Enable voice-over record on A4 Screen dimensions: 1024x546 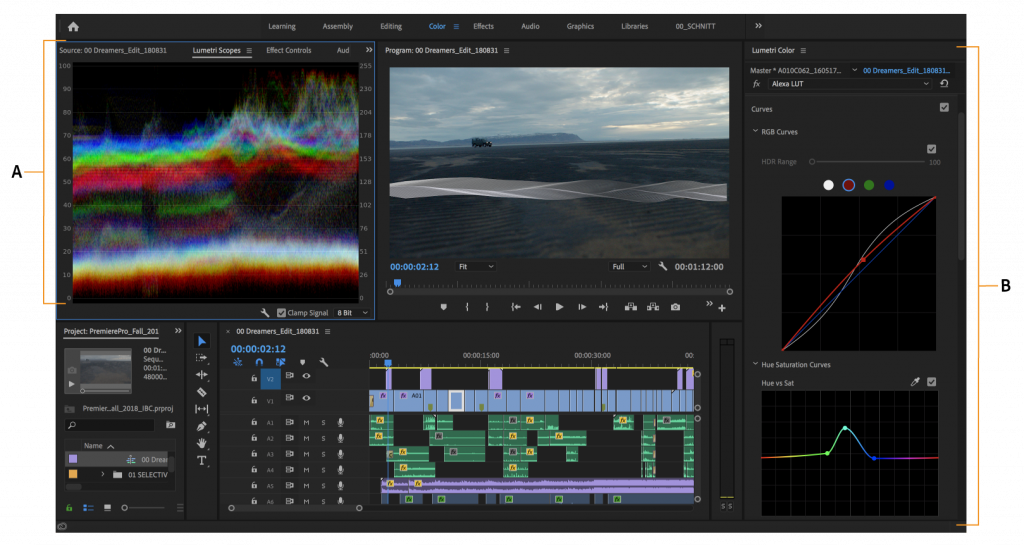click(340, 470)
